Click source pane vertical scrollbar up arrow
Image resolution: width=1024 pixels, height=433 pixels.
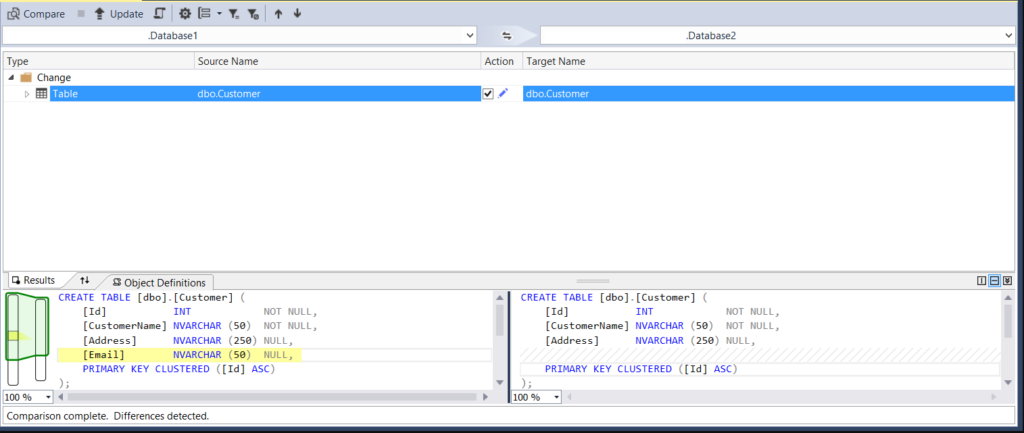[x=500, y=297]
